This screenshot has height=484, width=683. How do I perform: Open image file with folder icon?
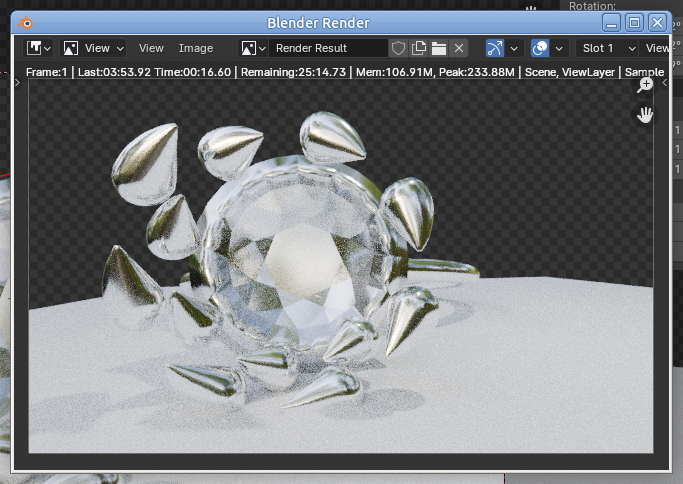click(x=439, y=48)
